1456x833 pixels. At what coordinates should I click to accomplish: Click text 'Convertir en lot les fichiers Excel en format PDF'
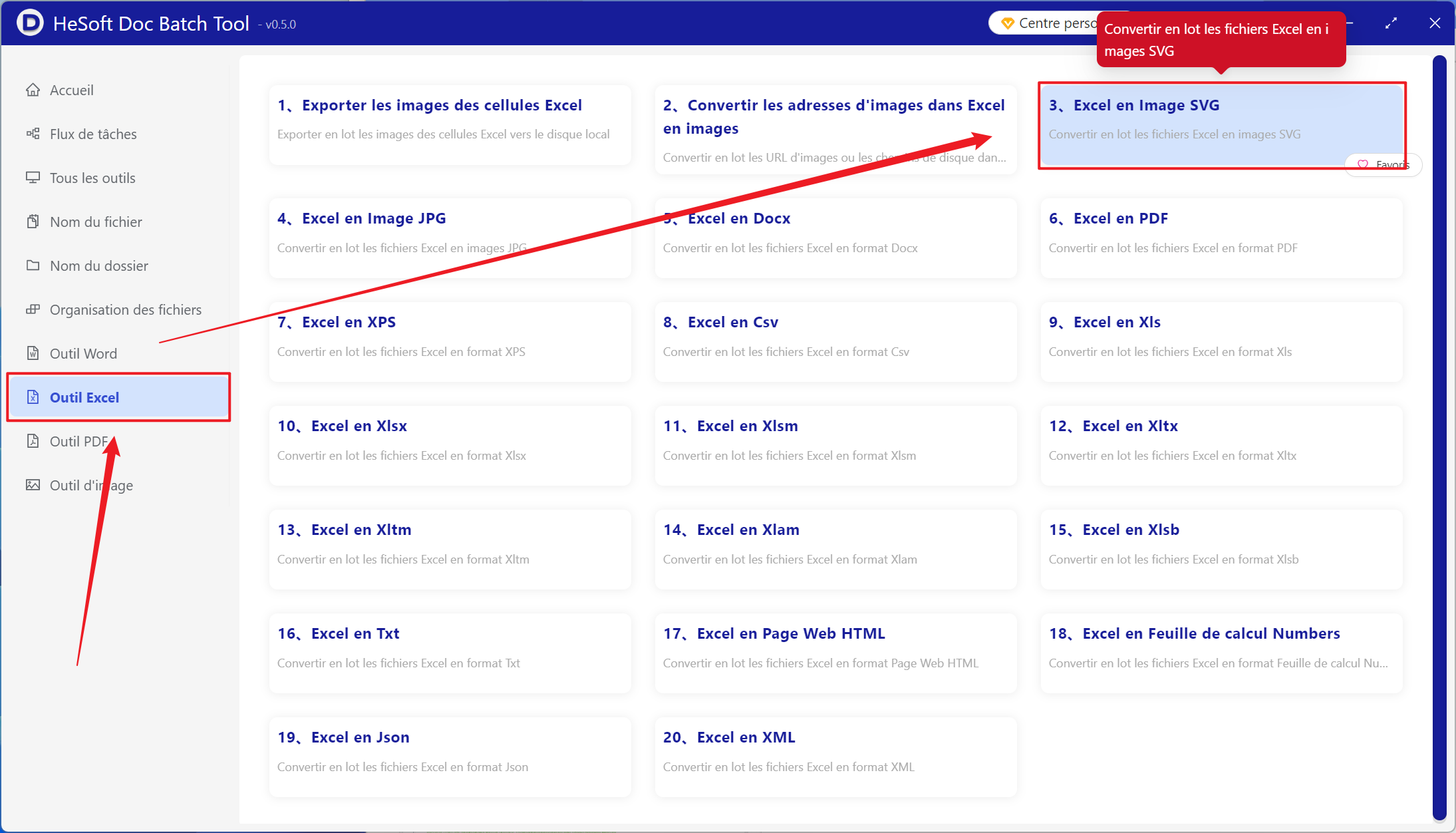[x=1173, y=248]
